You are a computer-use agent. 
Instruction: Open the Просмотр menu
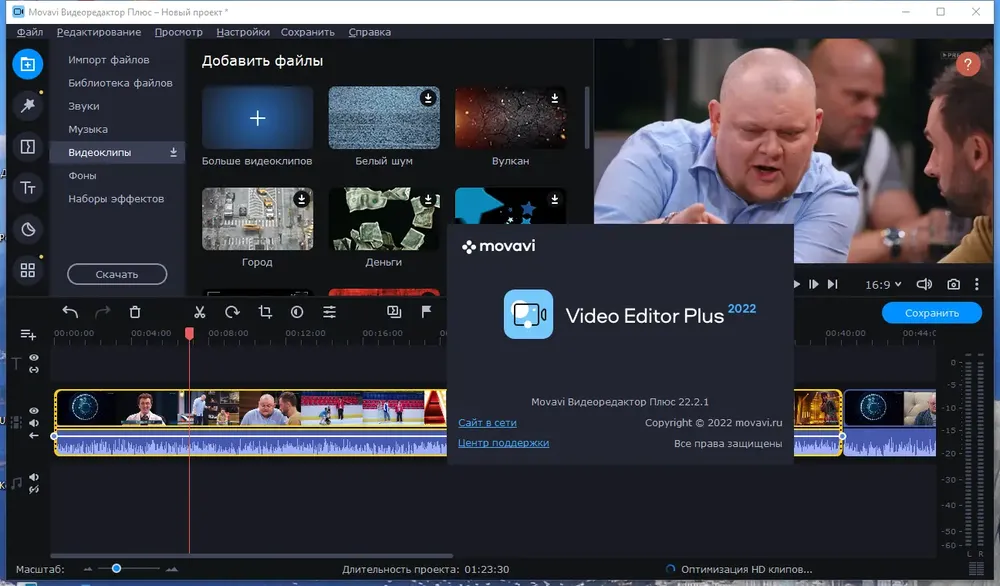pos(179,32)
